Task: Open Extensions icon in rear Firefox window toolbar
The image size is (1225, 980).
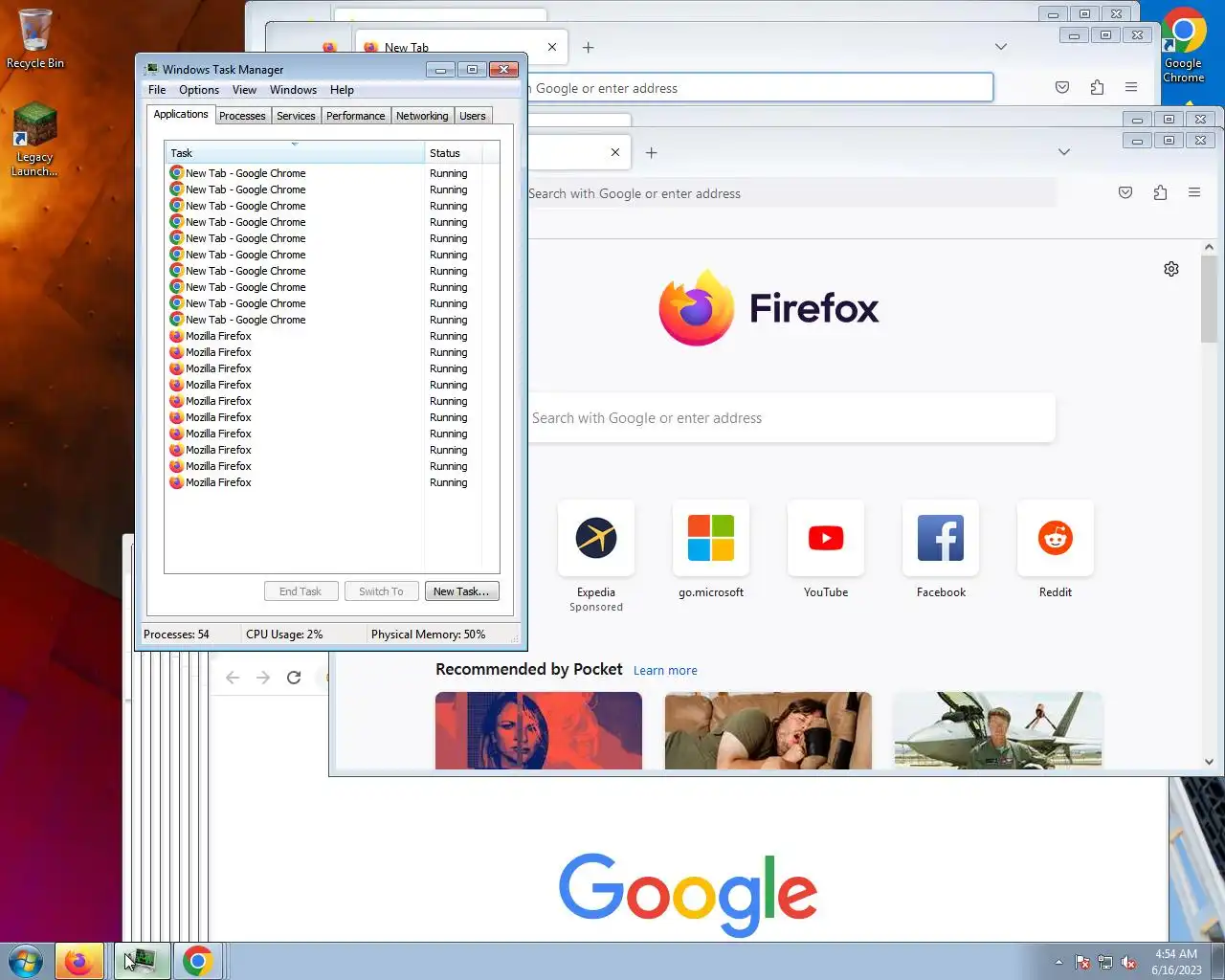Action: pyautogui.click(x=1097, y=87)
